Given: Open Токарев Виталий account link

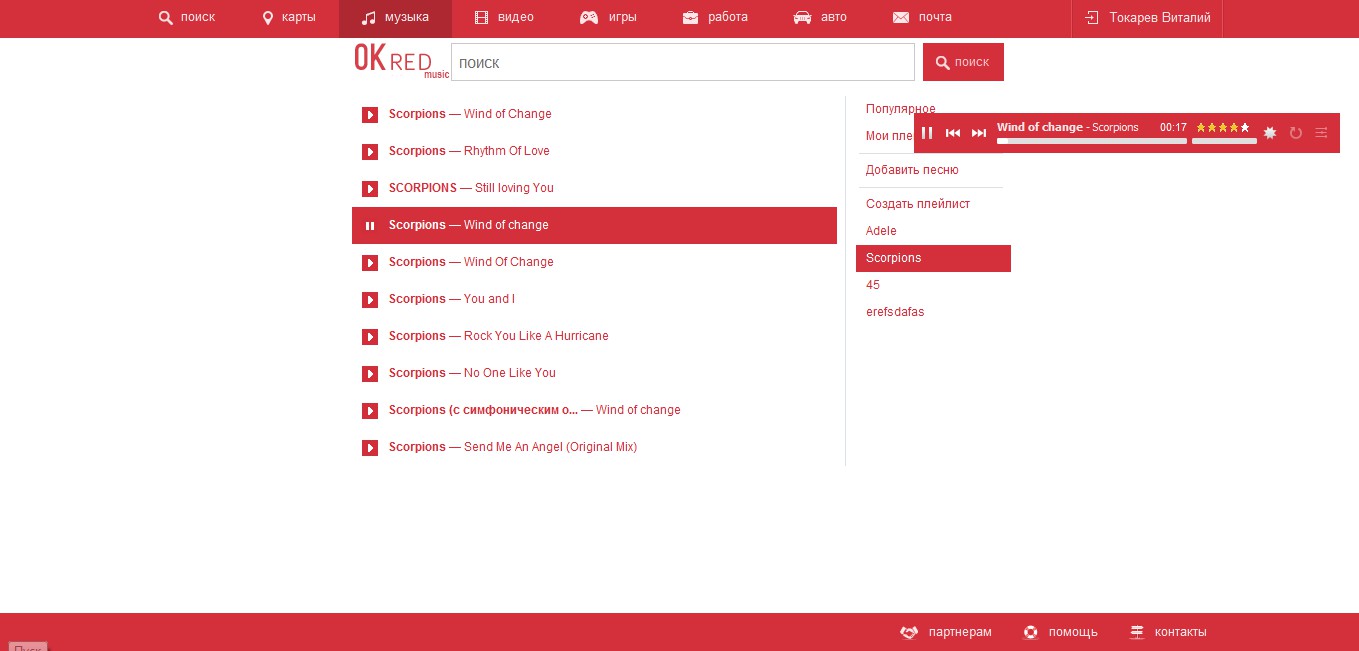Looking at the screenshot, I should pos(1147,17).
